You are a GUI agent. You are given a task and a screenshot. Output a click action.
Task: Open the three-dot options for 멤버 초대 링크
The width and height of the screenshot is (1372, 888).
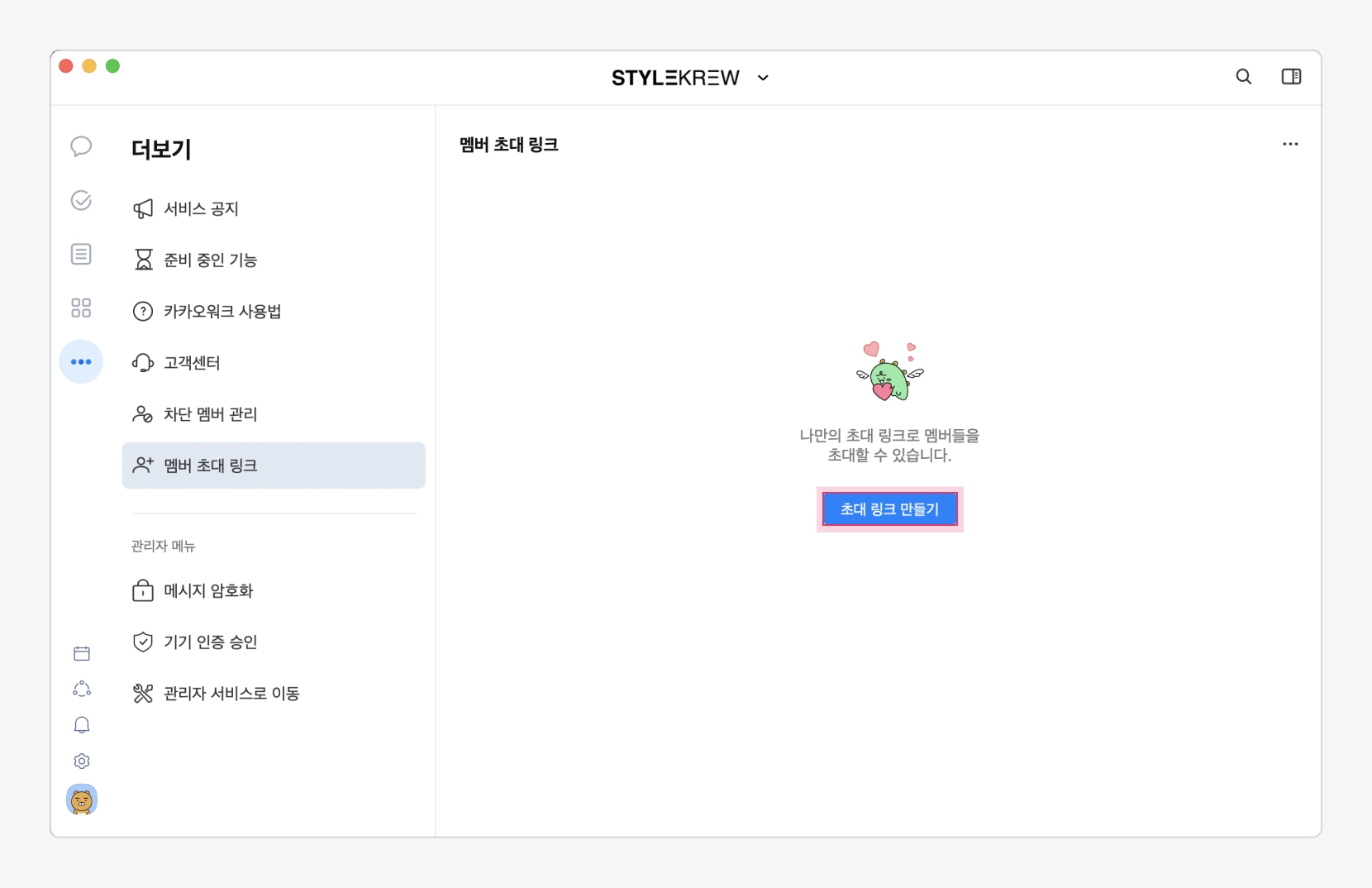click(1290, 144)
